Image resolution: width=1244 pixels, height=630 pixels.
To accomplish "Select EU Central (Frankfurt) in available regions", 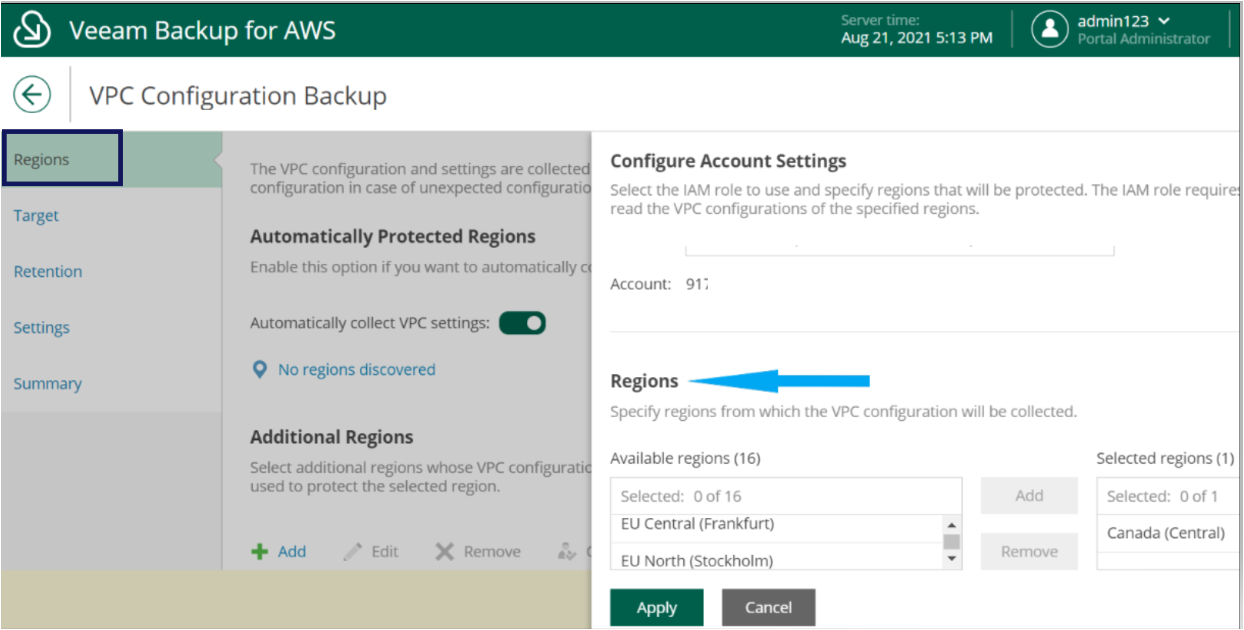I will 778,526.
